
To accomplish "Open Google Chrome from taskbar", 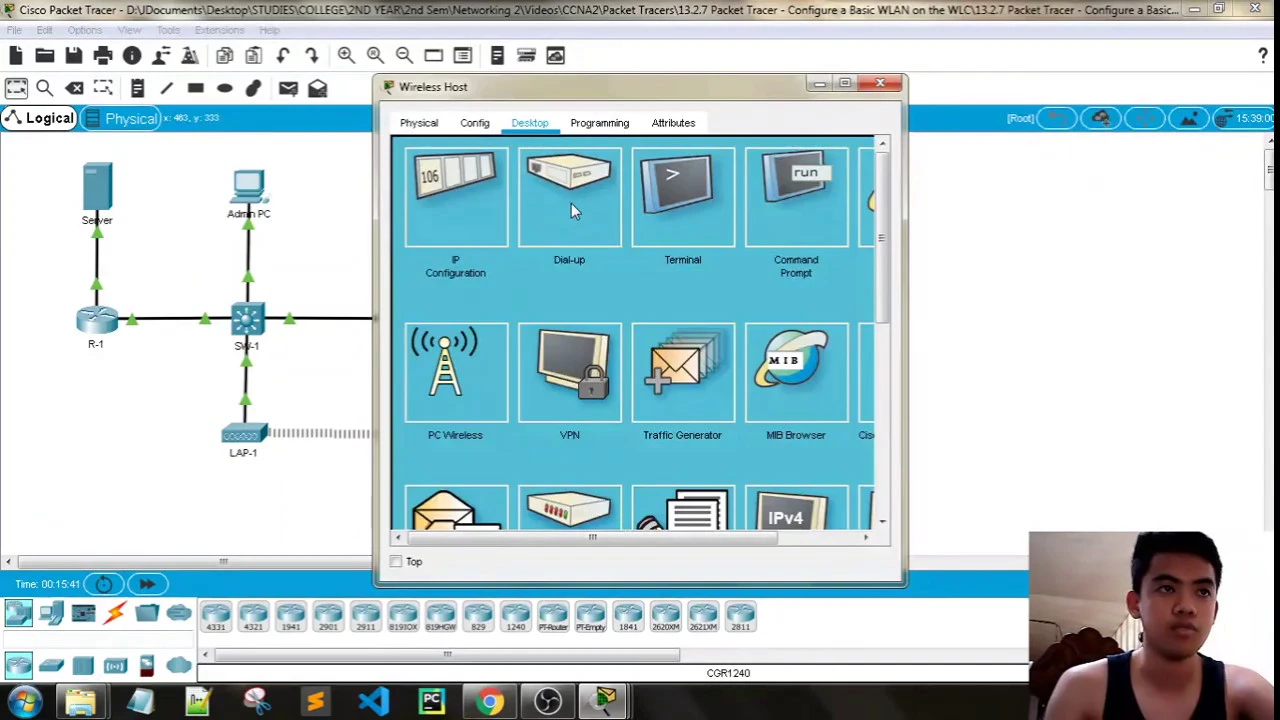I will pos(490,701).
